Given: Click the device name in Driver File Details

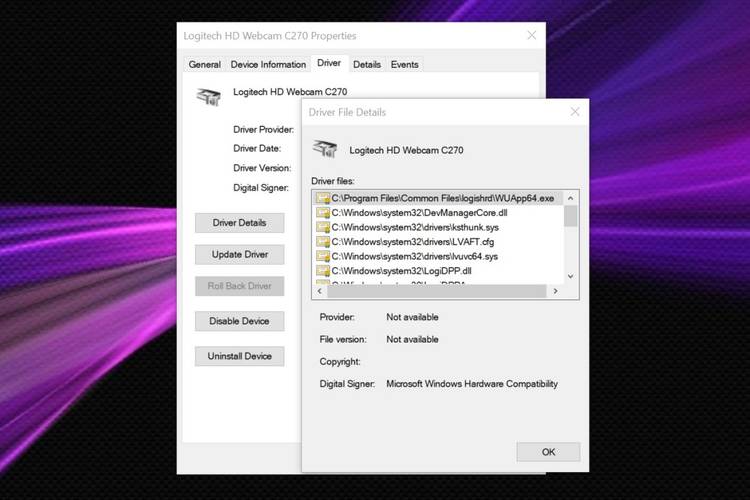Looking at the screenshot, I should [x=406, y=150].
